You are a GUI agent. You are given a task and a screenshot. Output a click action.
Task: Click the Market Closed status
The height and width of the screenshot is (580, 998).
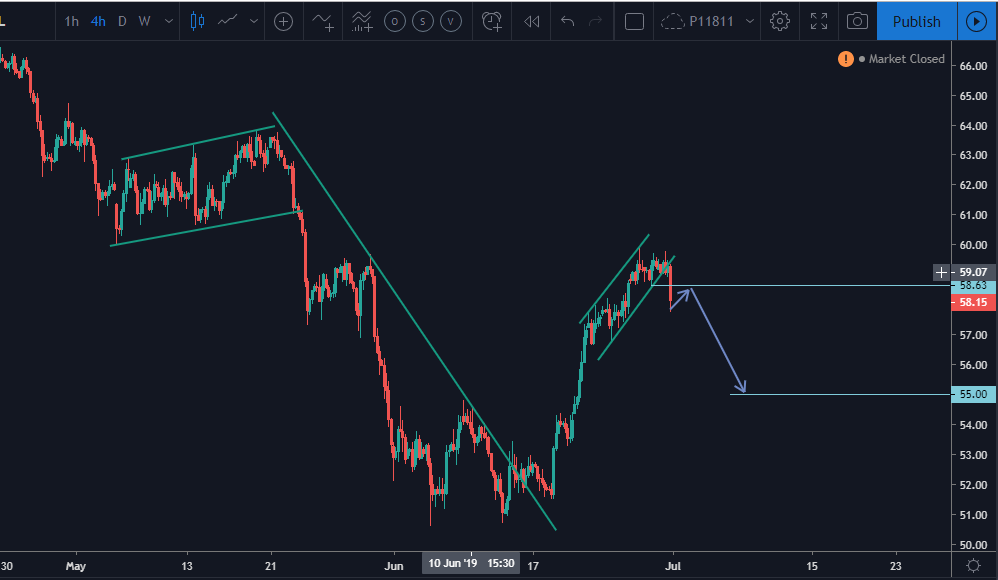[906, 59]
